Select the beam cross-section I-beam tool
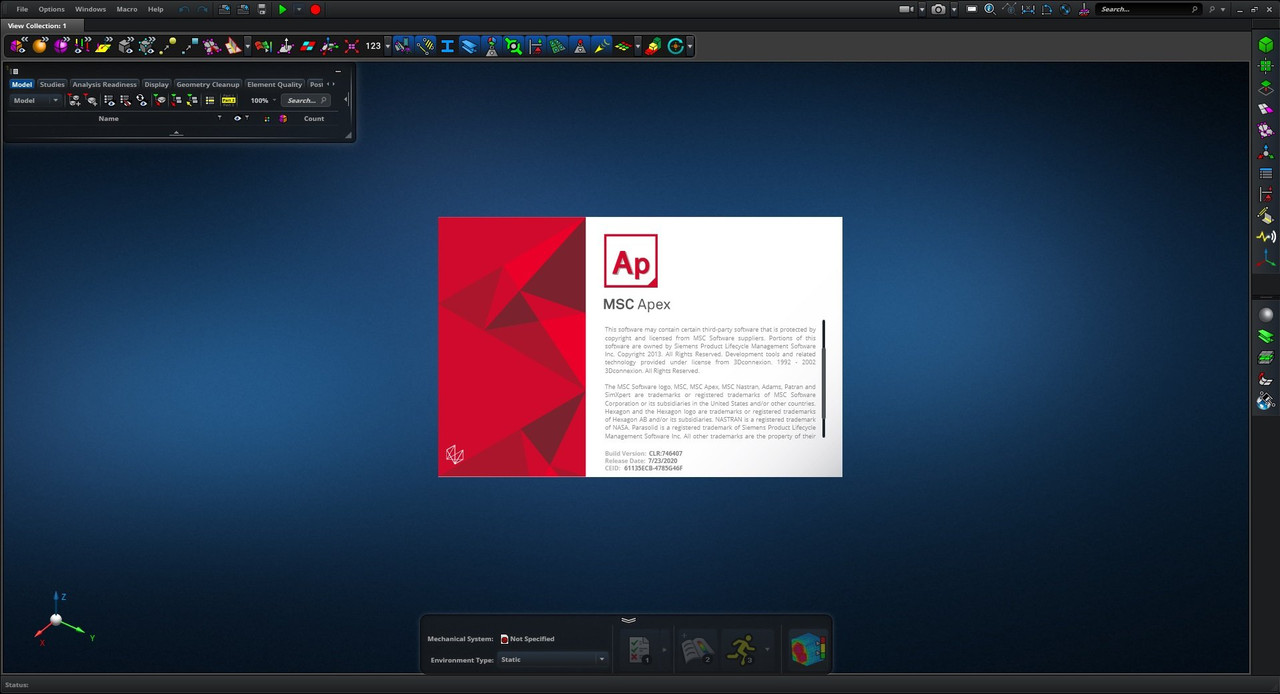The image size is (1280, 694). click(x=447, y=46)
